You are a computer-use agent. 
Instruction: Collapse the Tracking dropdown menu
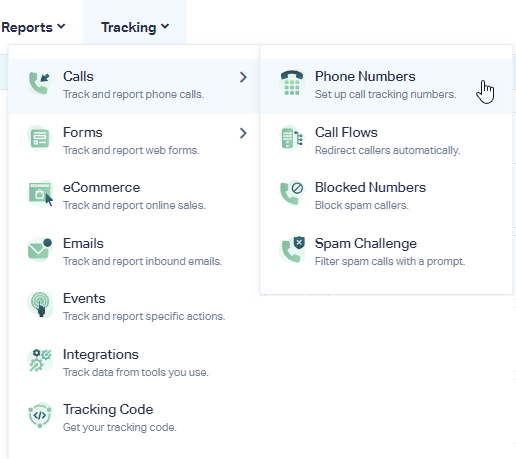pyautogui.click(x=135, y=27)
